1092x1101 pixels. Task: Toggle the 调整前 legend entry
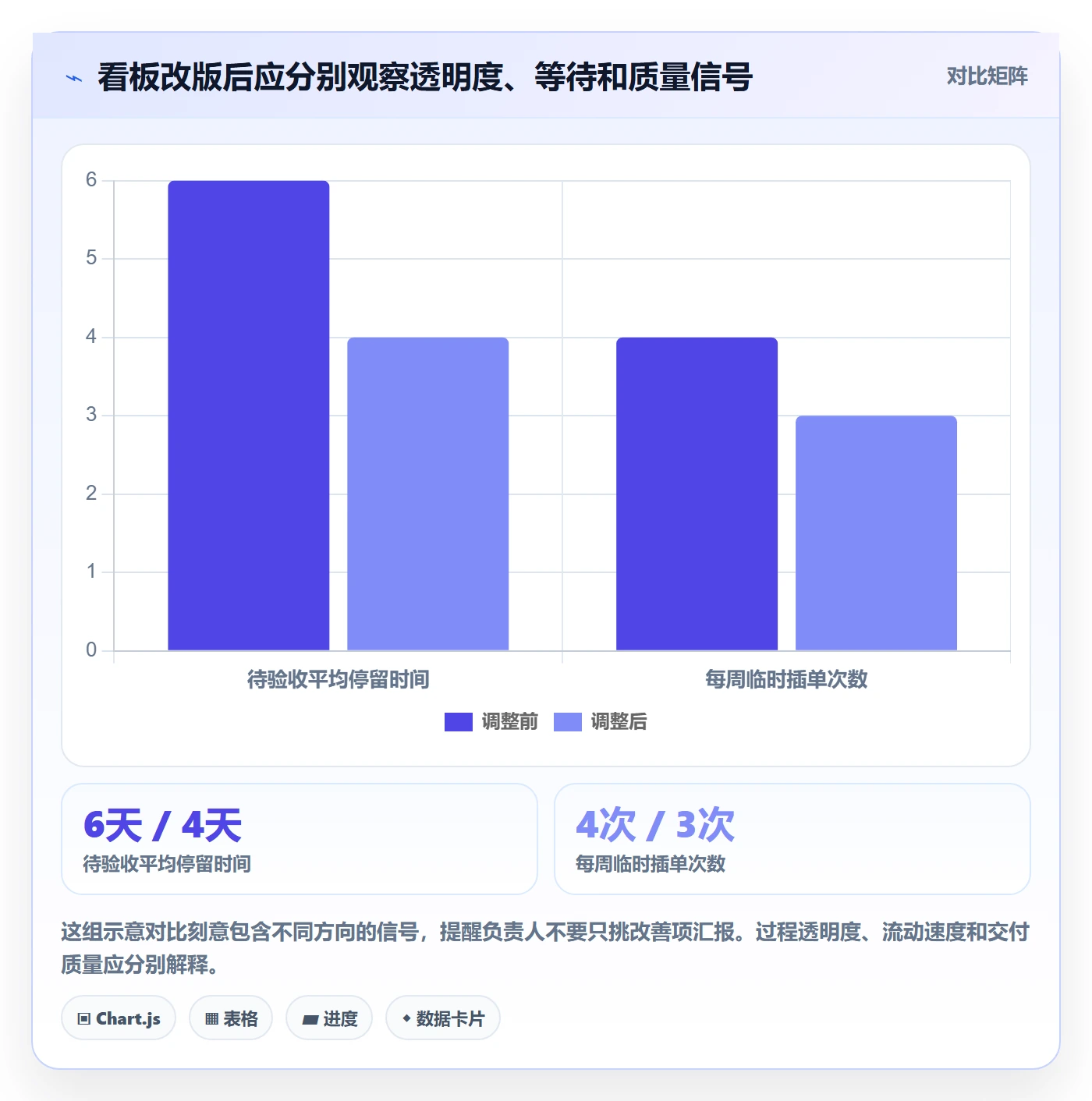(491, 722)
